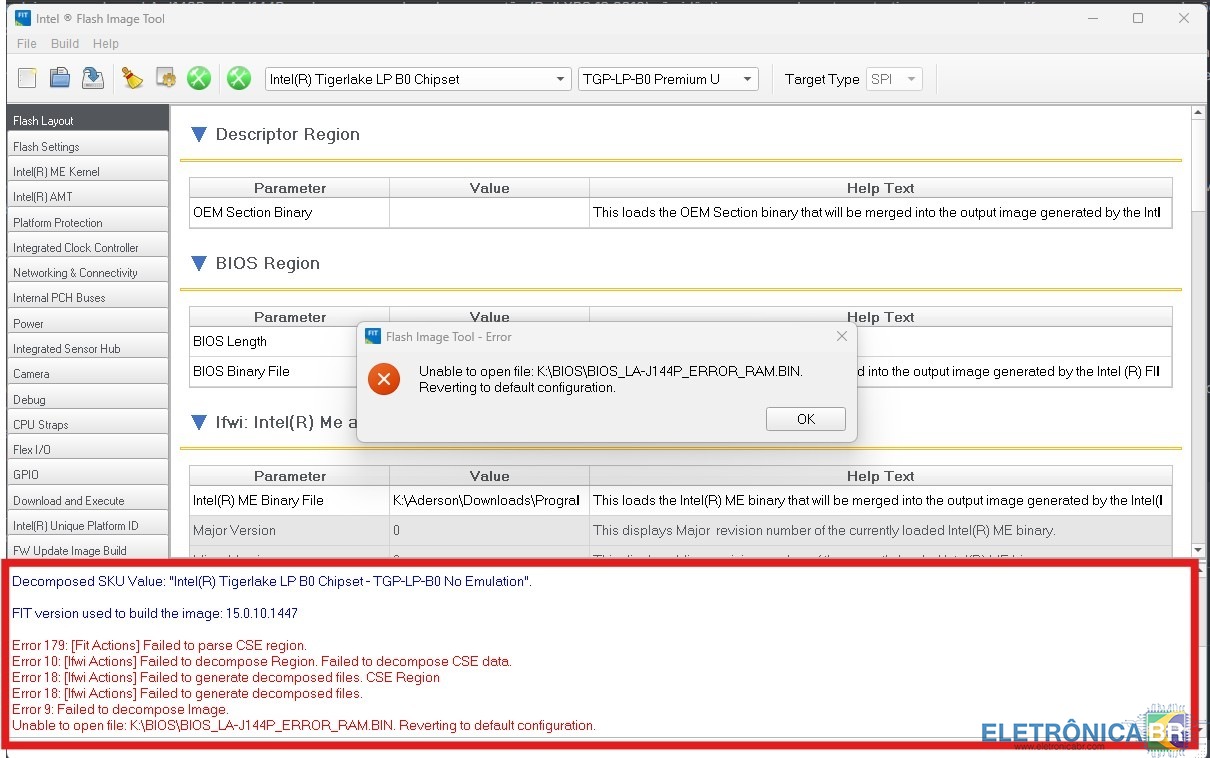
Task: Open the Build menu
Action: 65,44
